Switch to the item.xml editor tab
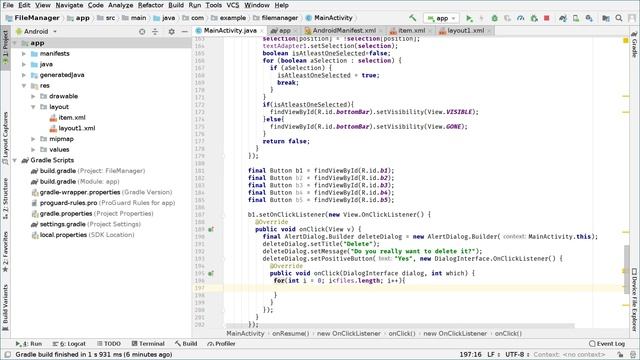The height and width of the screenshot is (360, 640). (x=411, y=31)
